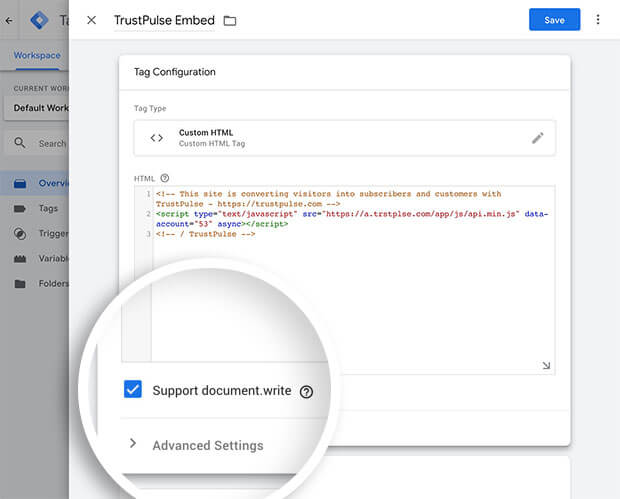Click the Tag Configuration heading
Image resolution: width=620 pixels, height=499 pixels.
tap(174, 72)
